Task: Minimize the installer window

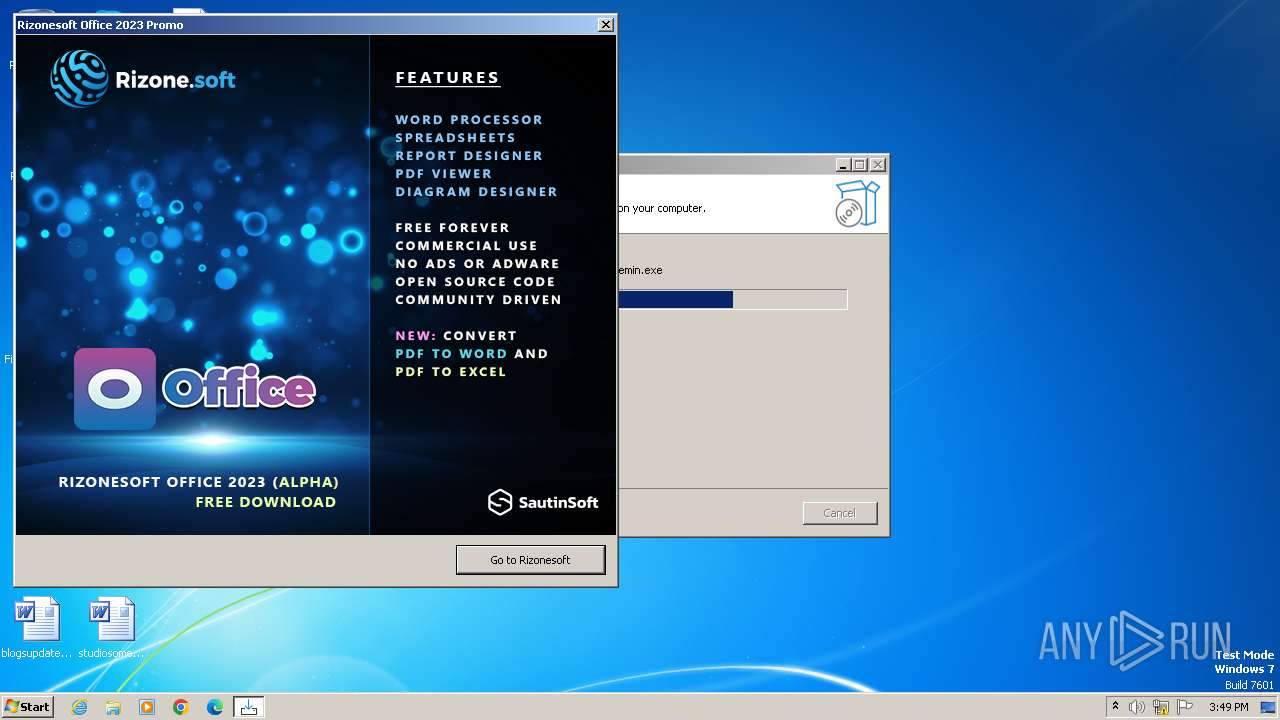Action: click(x=842, y=165)
